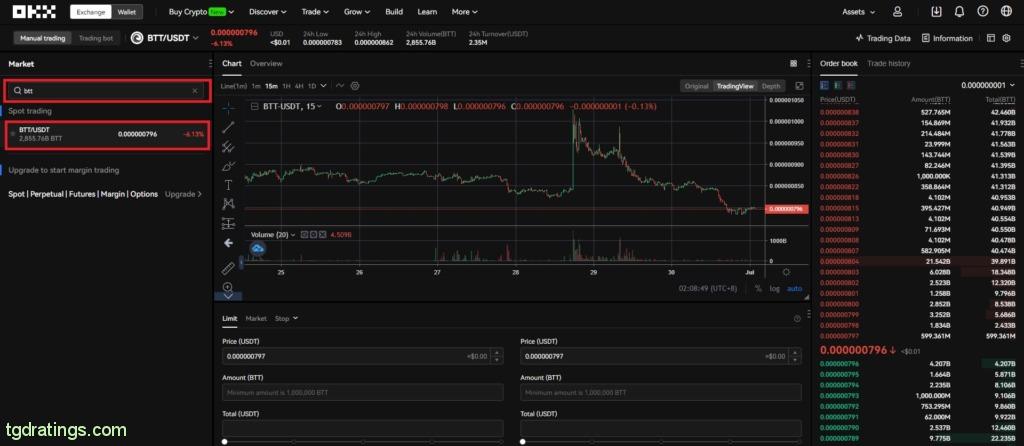Switch to the Trade history tab
This screenshot has height=446, width=1024.
[x=888, y=63]
